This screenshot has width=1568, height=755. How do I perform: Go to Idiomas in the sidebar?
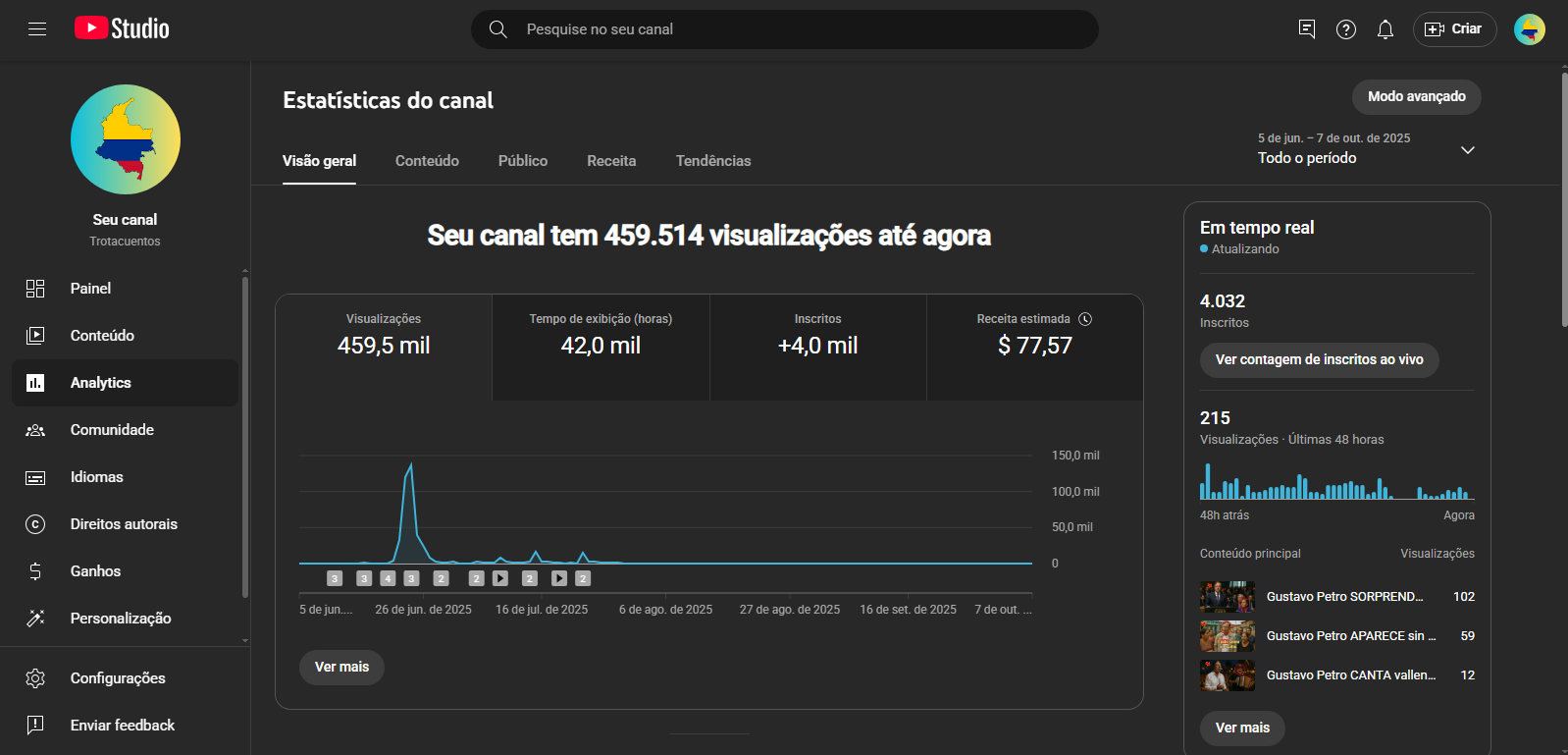[125, 477]
